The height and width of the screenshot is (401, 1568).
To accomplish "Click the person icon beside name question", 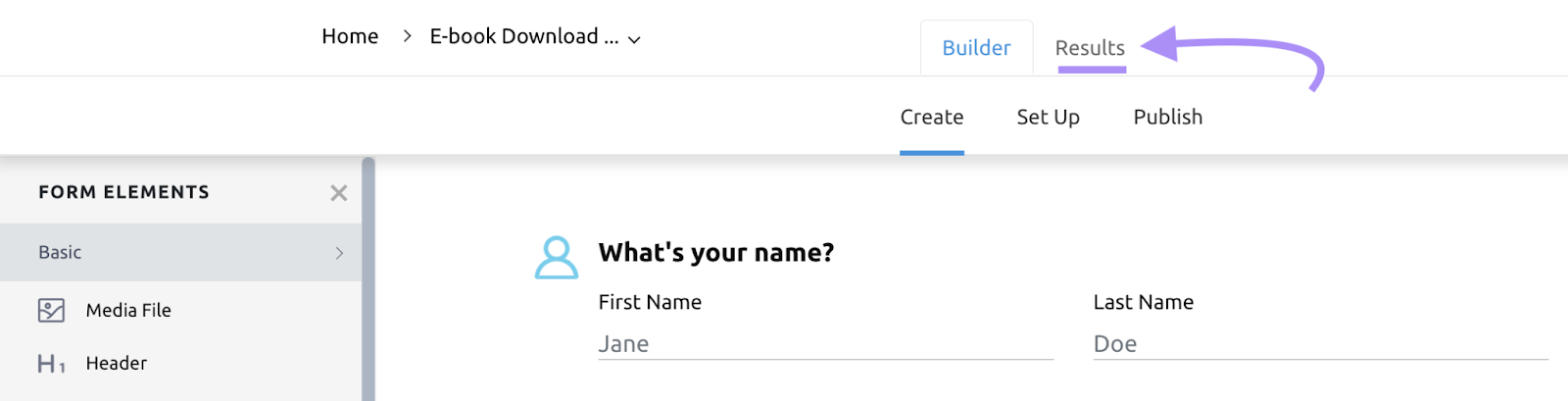I will 556,257.
